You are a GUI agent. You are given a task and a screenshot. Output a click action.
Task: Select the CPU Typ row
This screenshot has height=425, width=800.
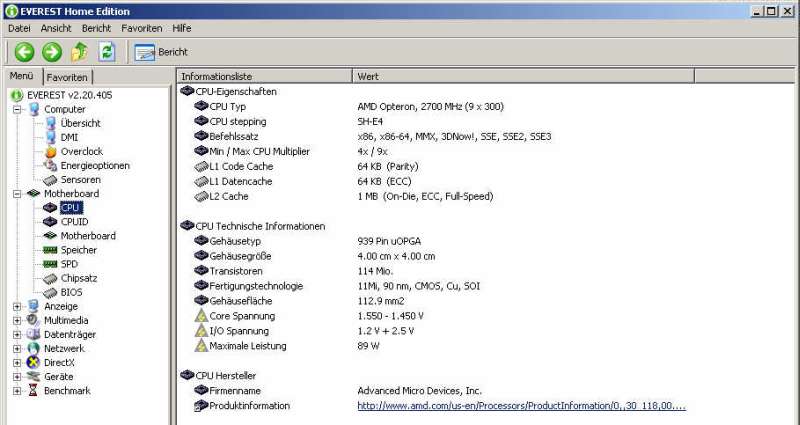tap(349, 107)
